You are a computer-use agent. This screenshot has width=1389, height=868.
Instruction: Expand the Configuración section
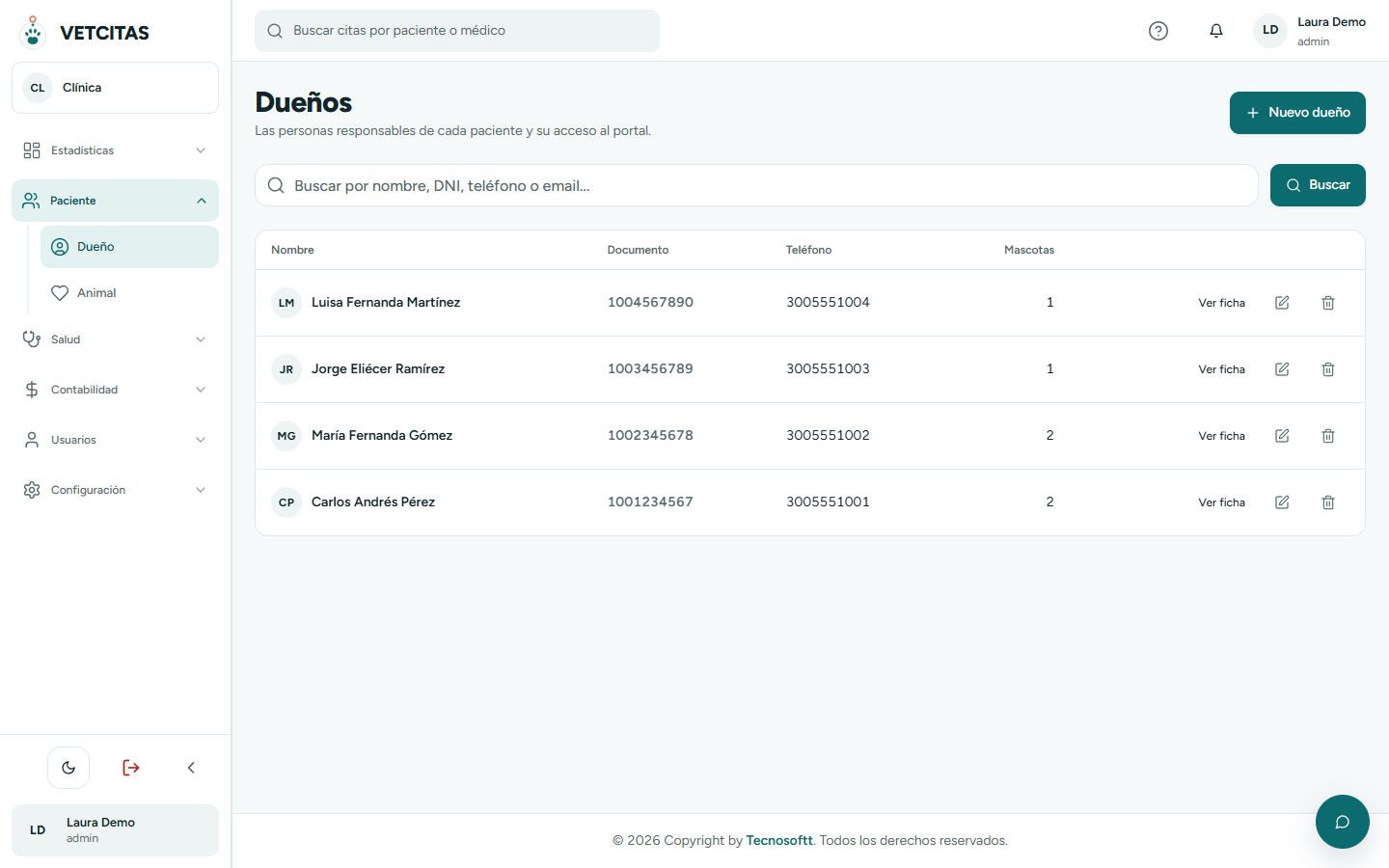(115, 490)
